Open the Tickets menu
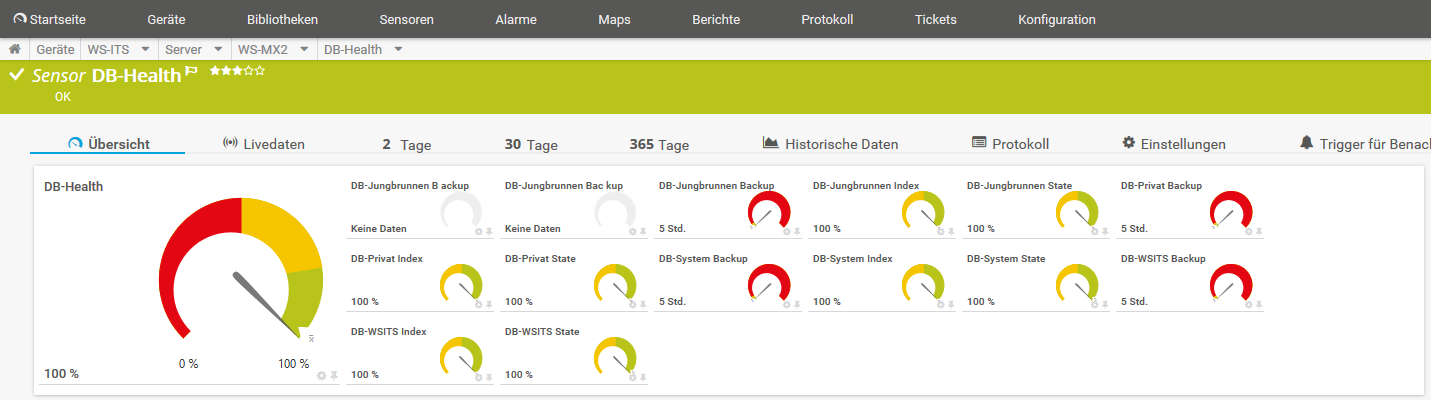The image size is (1431, 400). [935, 19]
